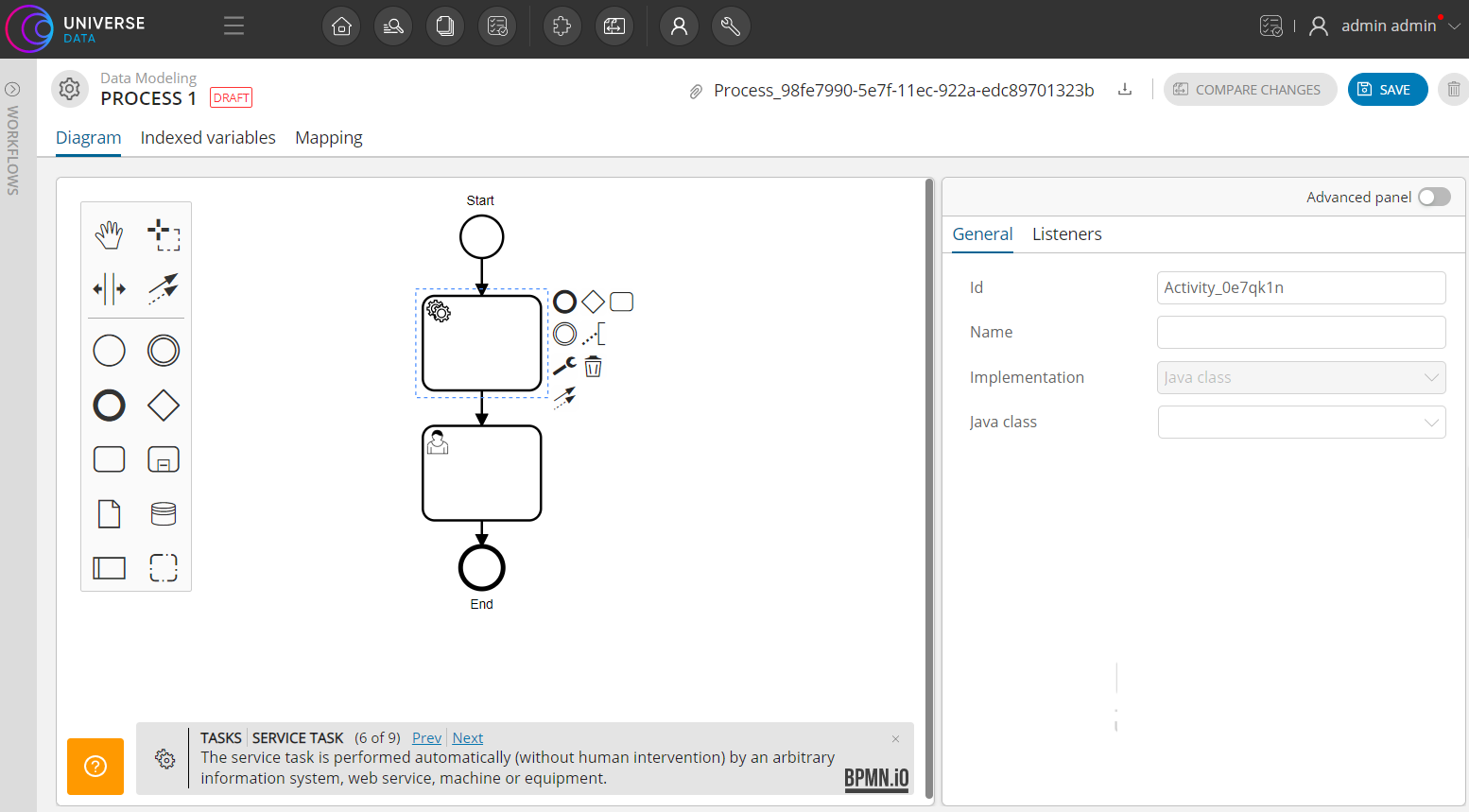Create intermediate event from palette
Image resolution: width=1469 pixels, height=812 pixels.
click(164, 351)
